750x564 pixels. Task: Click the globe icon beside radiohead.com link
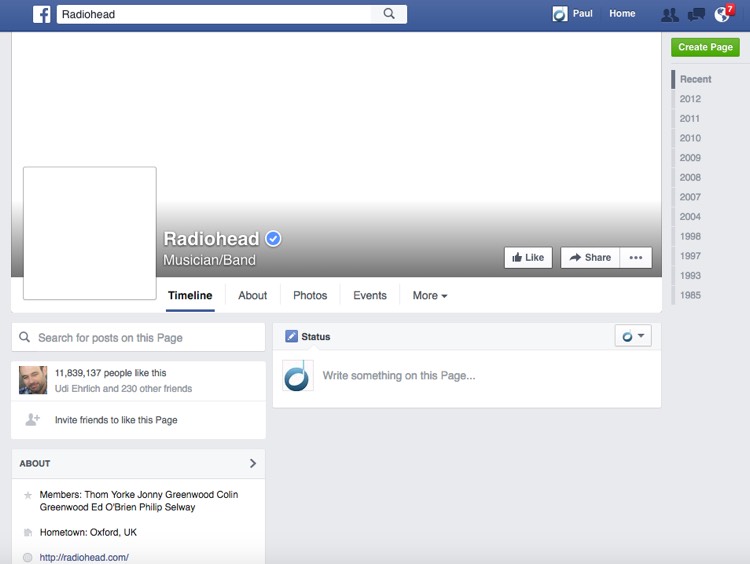click(x=28, y=557)
